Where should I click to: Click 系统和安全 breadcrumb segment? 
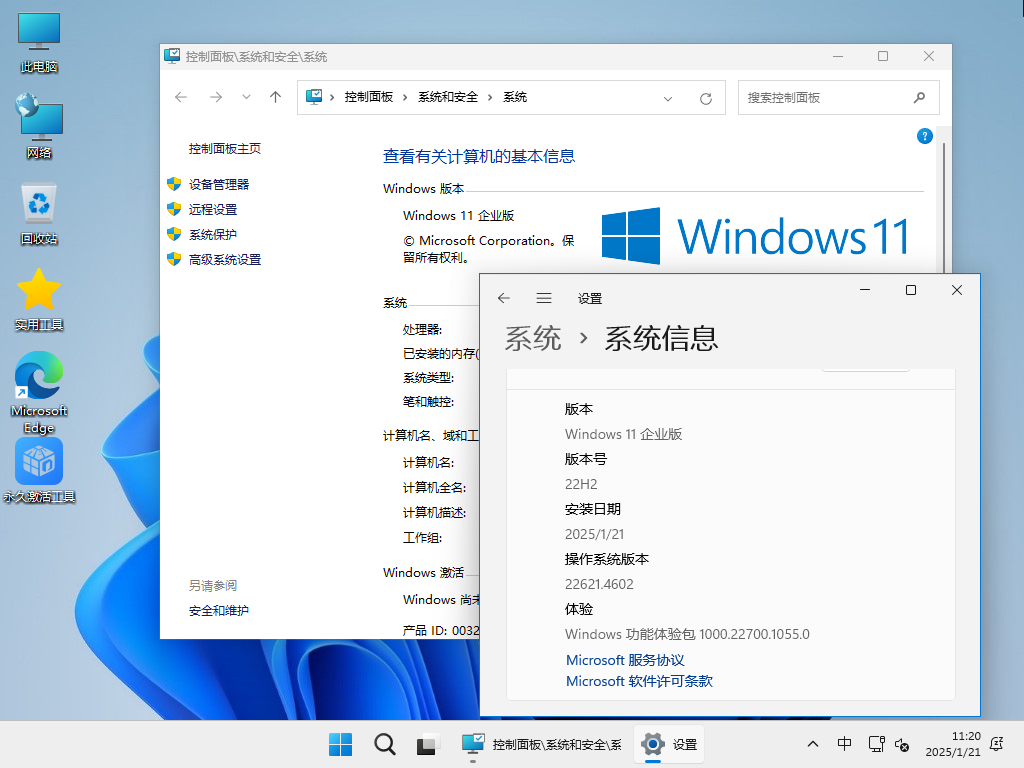click(448, 97)
